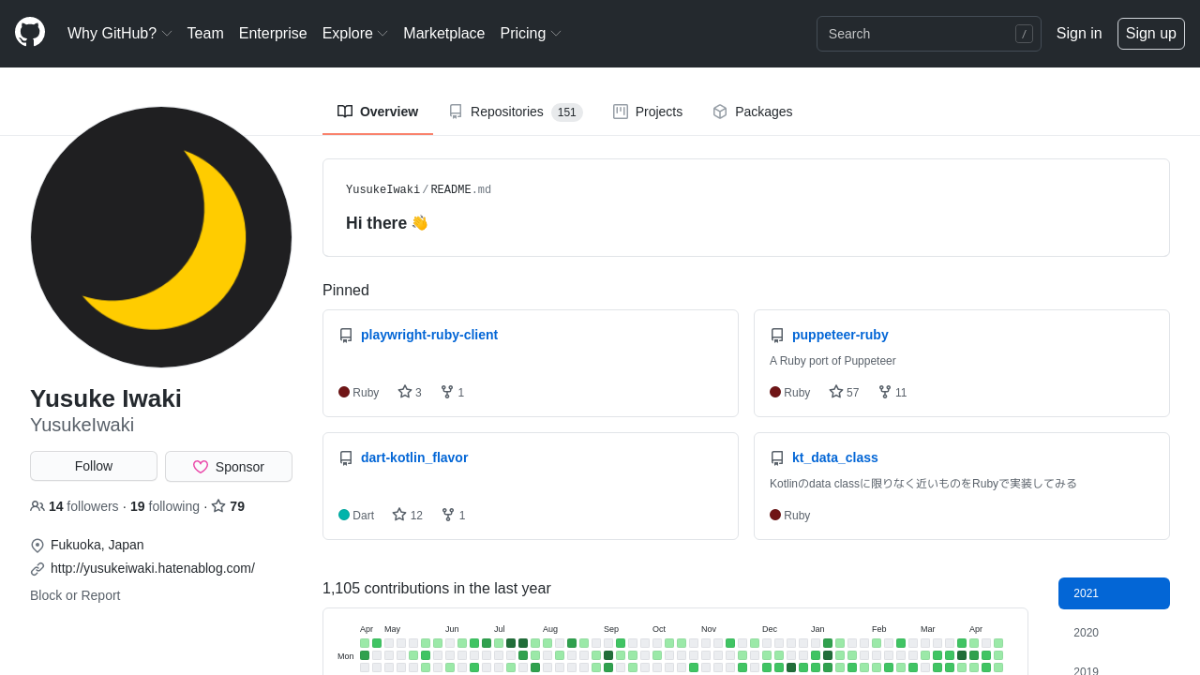Open the GitHub homepage via Octocat logo
Image resolution: width=1200 pixels, height=675 pixels.
point(30,33)
